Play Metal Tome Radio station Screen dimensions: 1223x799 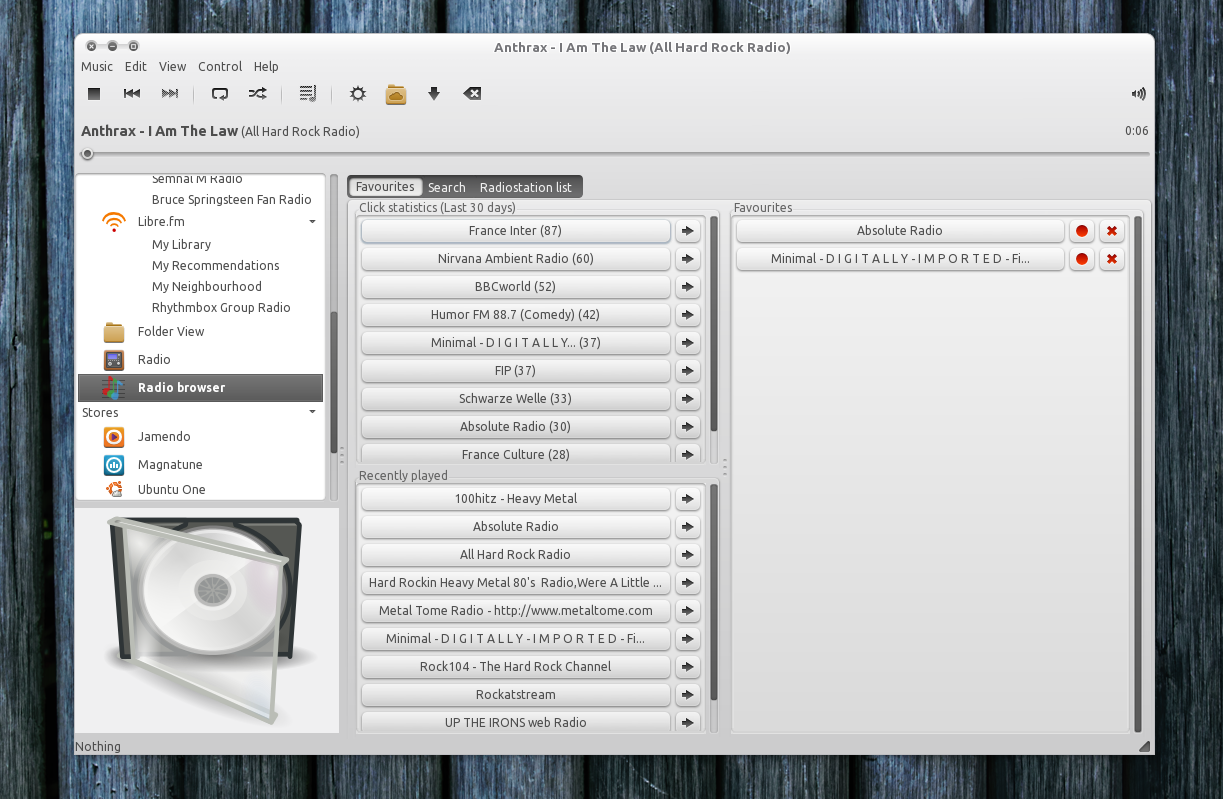click(x=515, y=611)
